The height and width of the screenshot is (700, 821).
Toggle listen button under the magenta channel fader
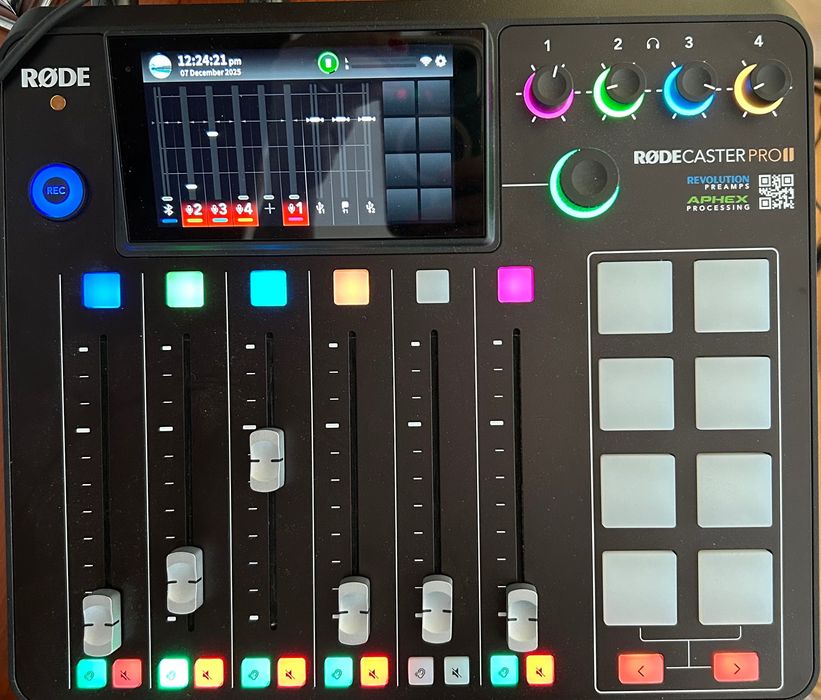coord(504,670)
